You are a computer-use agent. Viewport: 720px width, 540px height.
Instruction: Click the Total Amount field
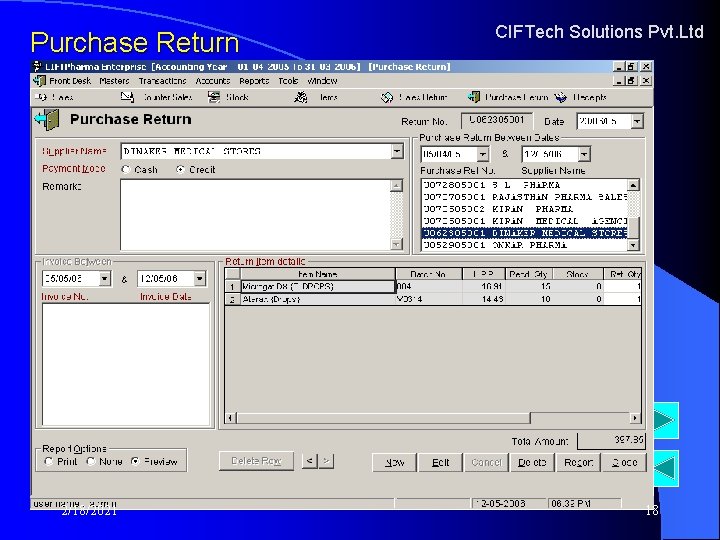tap(611, 440)
